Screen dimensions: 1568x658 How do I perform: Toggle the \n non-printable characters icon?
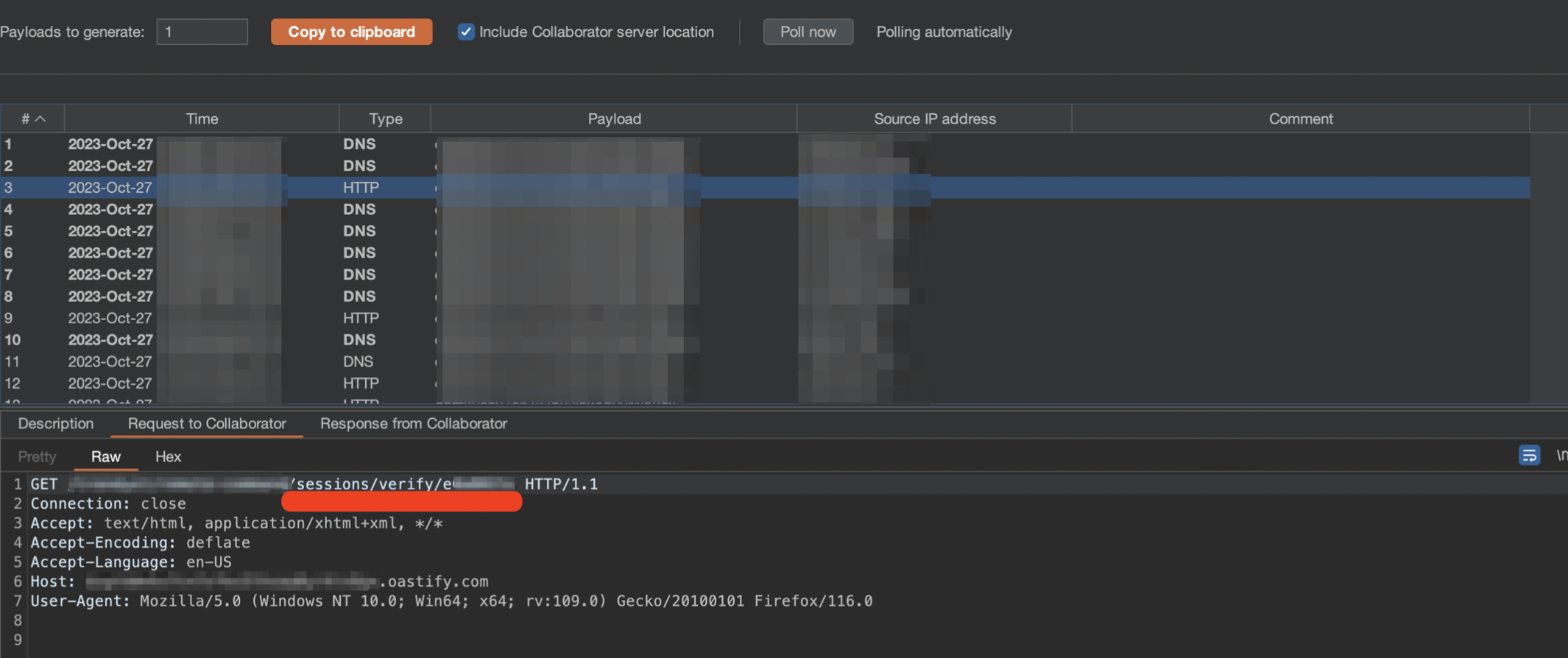(1561, 456)
